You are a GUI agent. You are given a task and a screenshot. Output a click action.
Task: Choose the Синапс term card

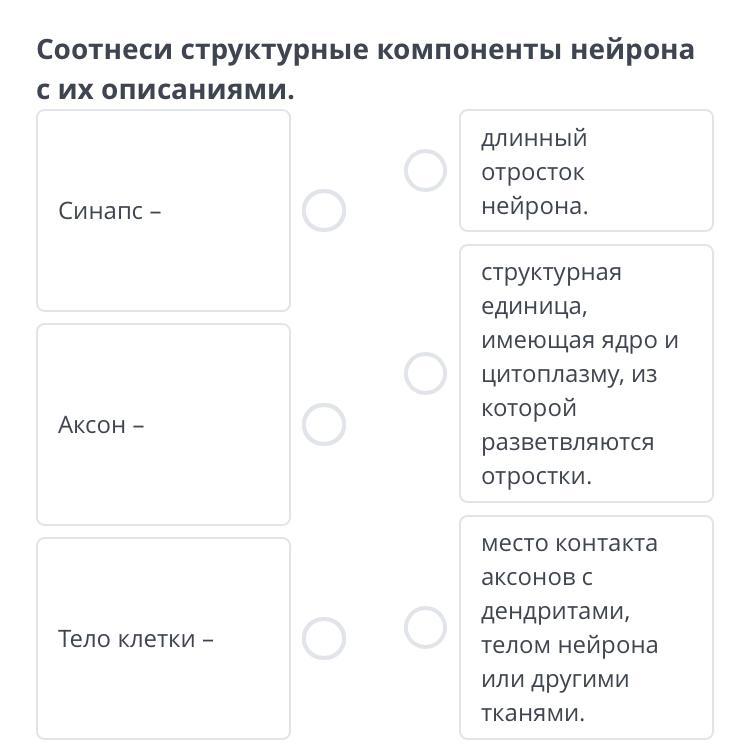click(x=163, y=210)
